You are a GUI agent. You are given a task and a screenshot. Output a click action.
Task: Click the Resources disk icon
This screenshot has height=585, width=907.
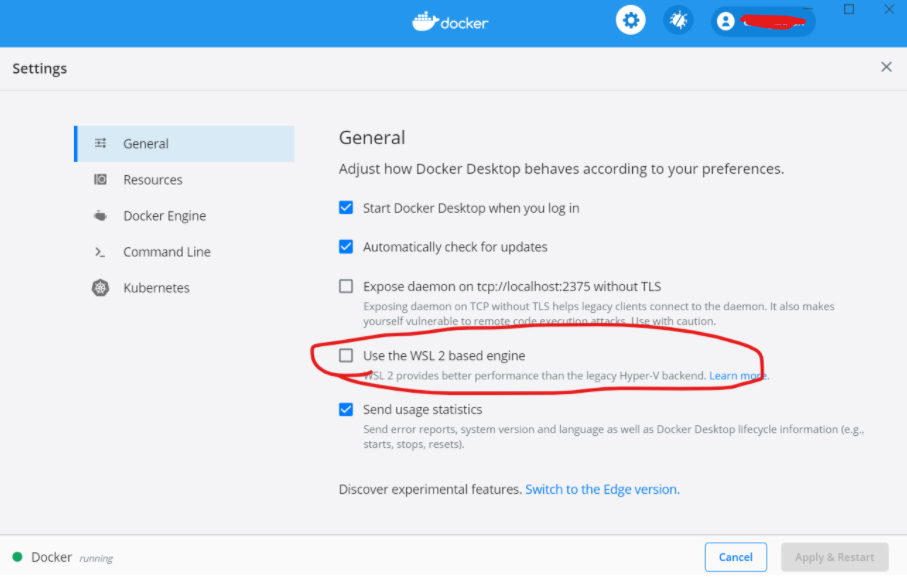click(x=101, y=179)
